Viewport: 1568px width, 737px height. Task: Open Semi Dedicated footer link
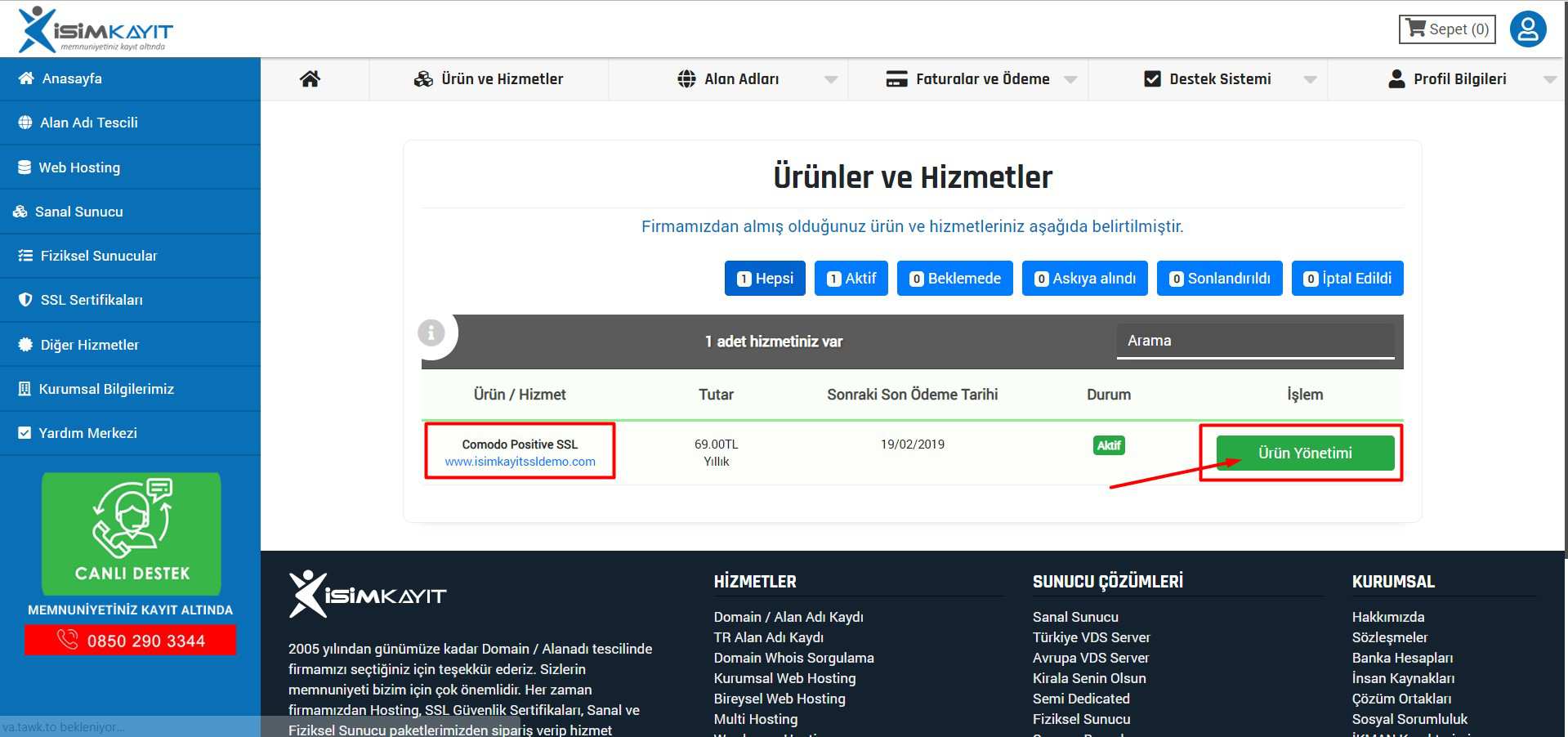1081,699
